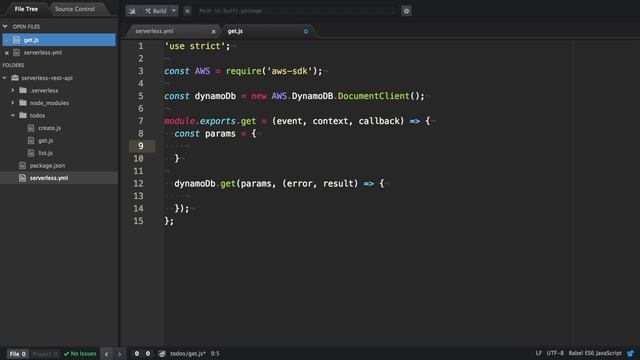
Task: Click the require('aws-sdk') code text
Action: tap(274, 71)
